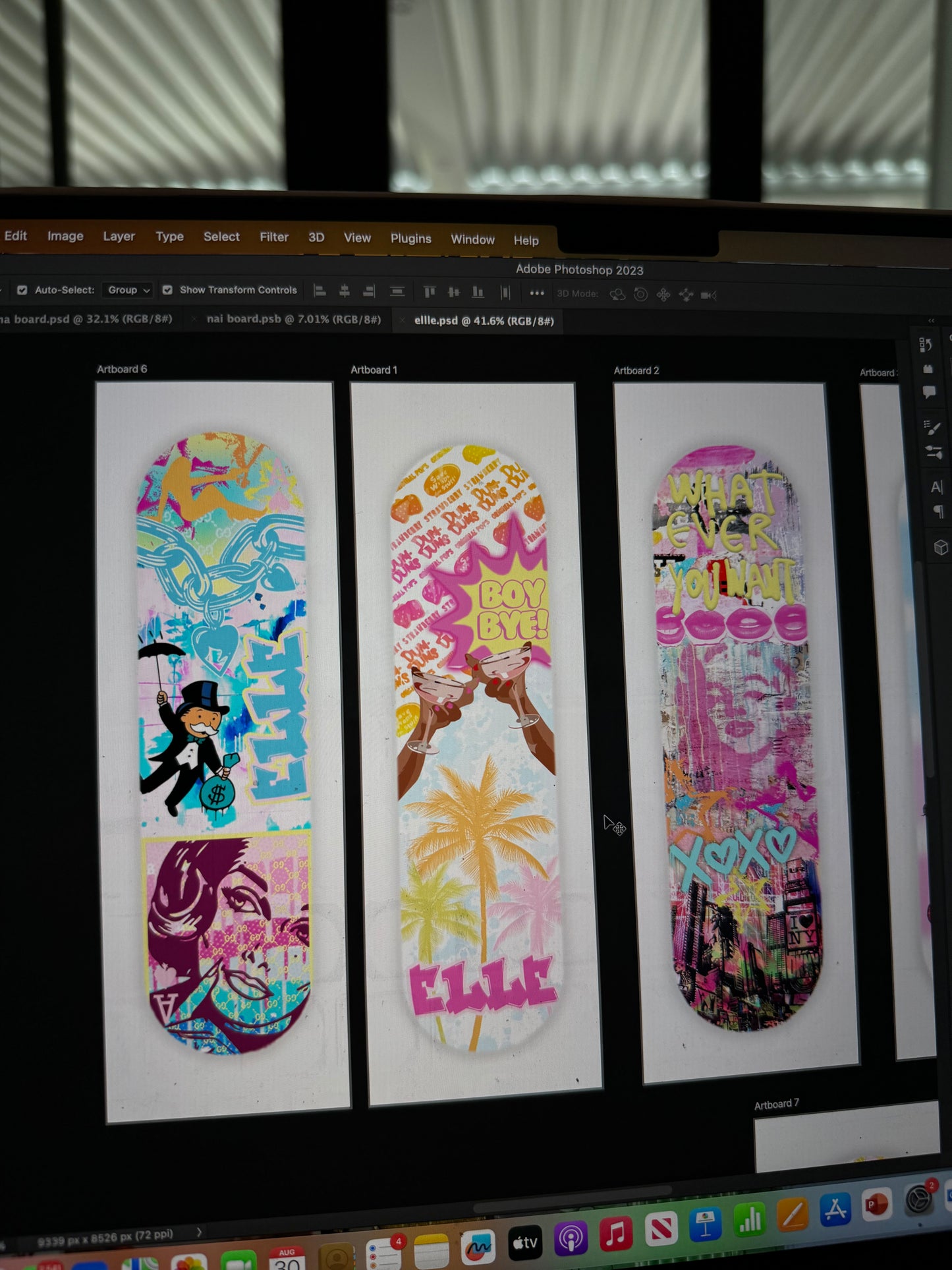Open the Image menu
The image size is (952, 1270).
[x=65, y=236]
